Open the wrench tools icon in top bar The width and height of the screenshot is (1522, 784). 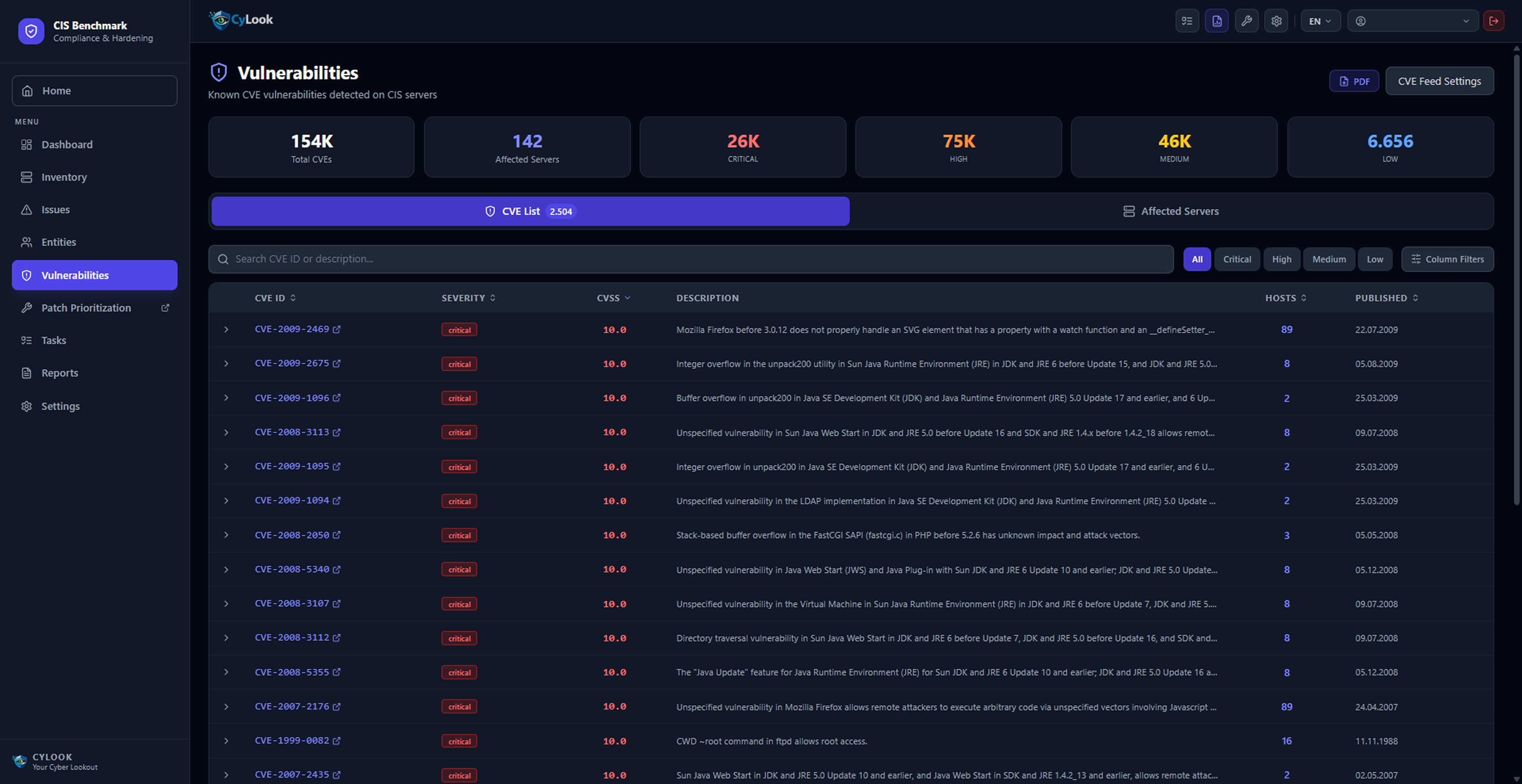click(1247, 21)
